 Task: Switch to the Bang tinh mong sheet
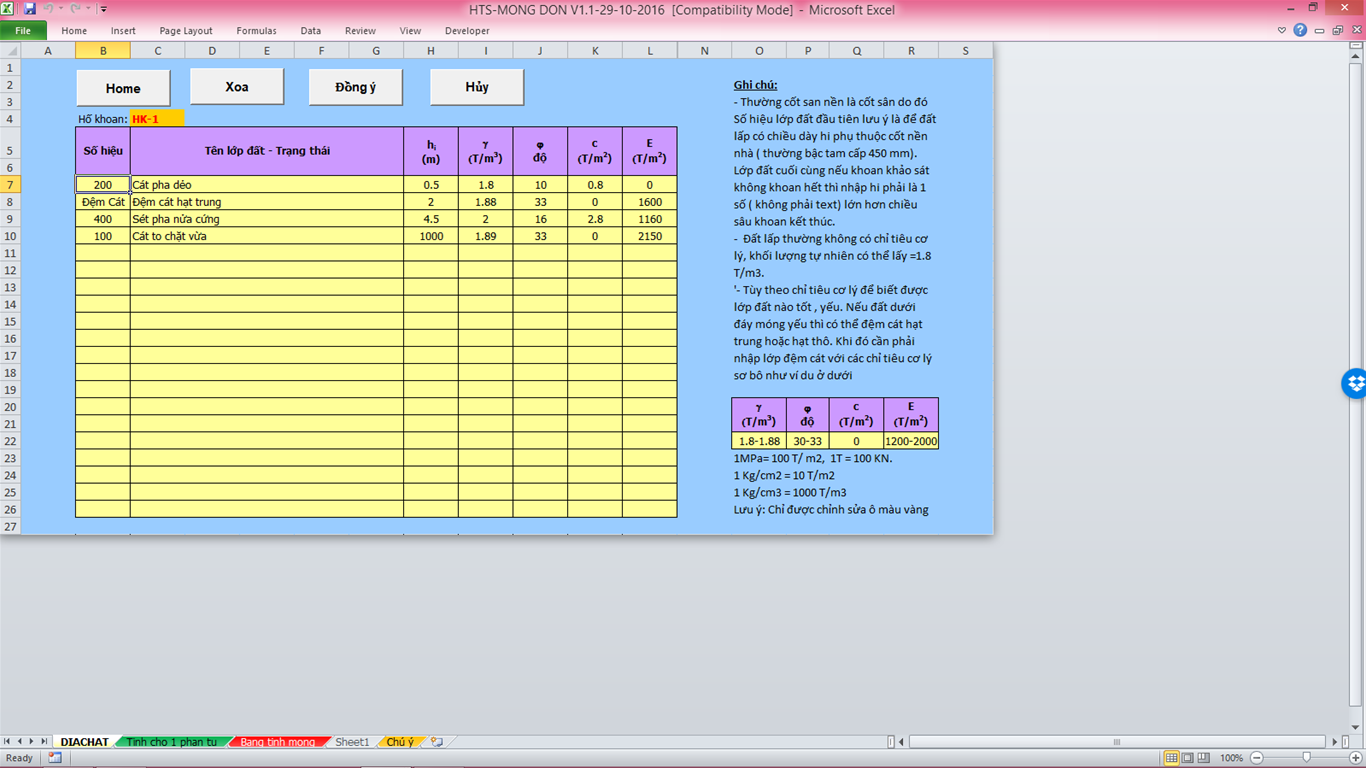click(277, 742)
